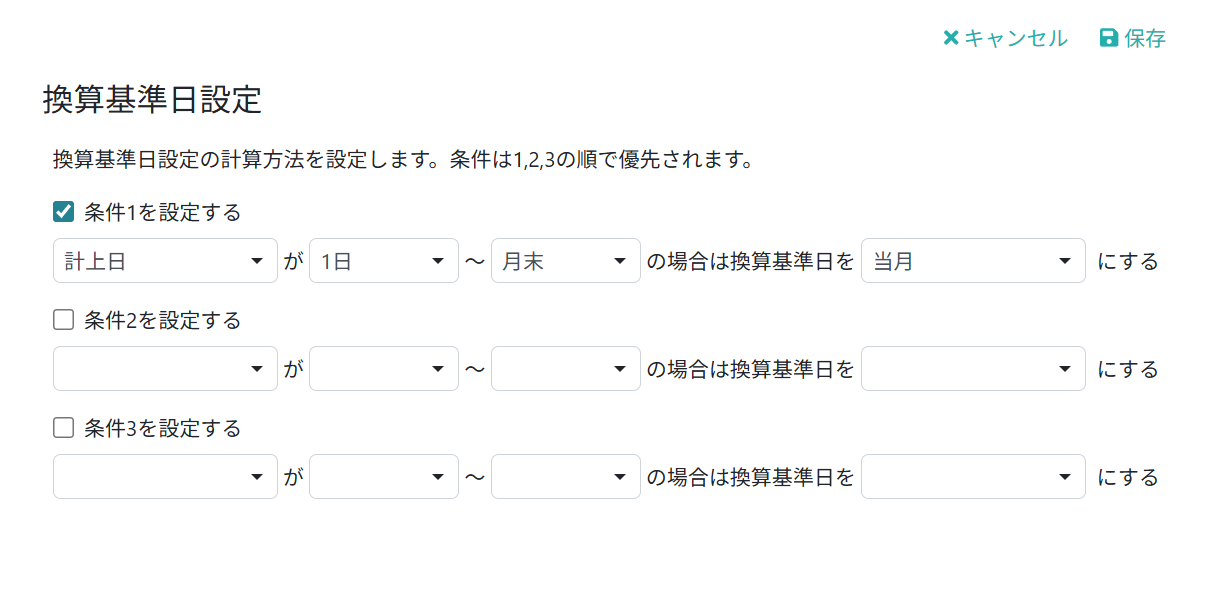Click the 保存 button text

(1145, 38)
